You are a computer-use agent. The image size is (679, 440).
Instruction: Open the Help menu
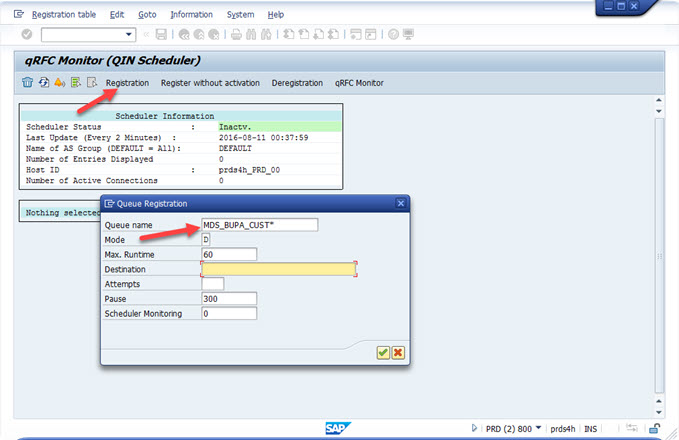click(x=275, y=15)
